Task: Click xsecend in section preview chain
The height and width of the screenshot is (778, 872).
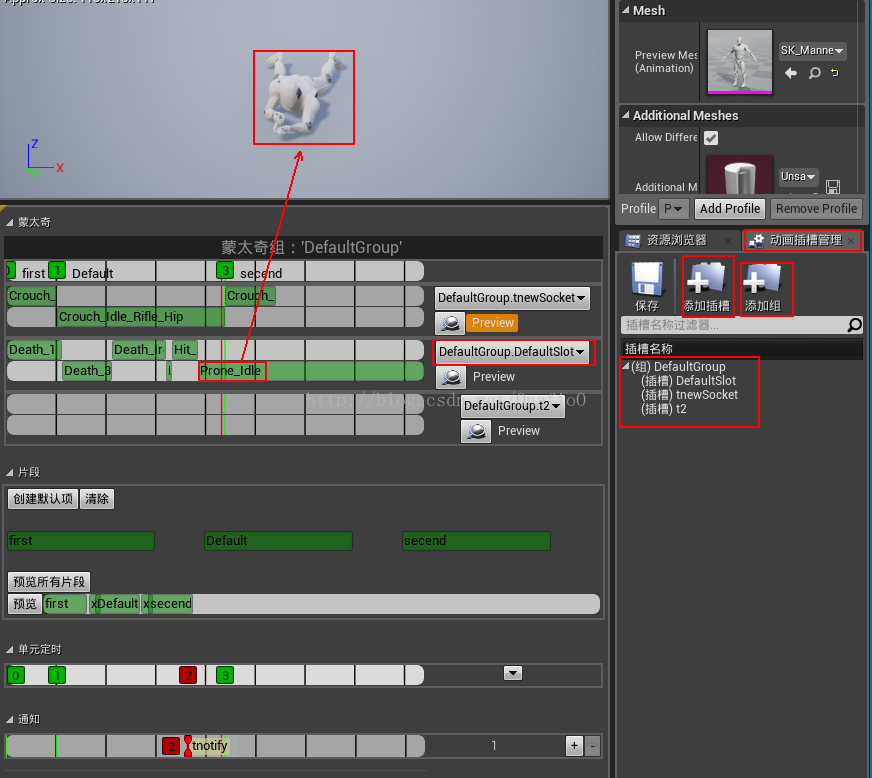Action: 167,604
